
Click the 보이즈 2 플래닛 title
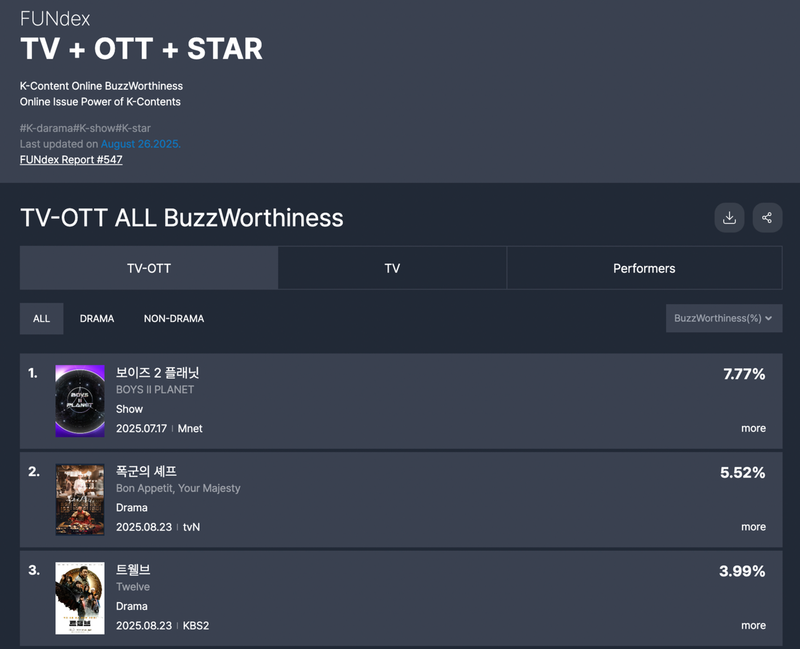pyautogui.click(x=157, y=373)
